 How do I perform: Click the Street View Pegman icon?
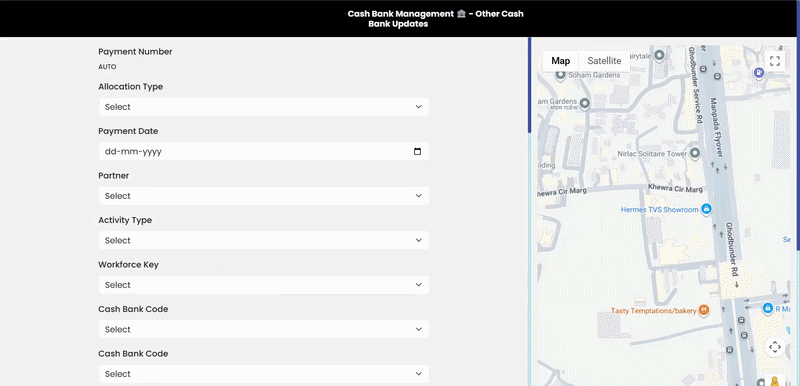click(x=774, y=381)
